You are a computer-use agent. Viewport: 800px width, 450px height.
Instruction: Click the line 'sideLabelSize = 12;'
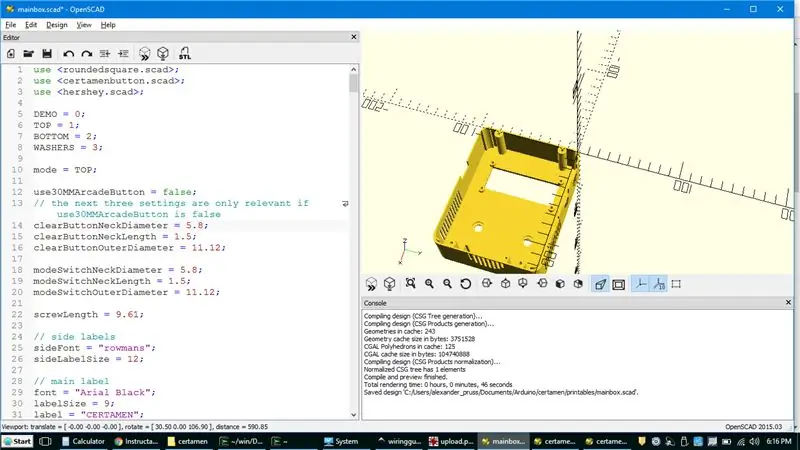89,359
